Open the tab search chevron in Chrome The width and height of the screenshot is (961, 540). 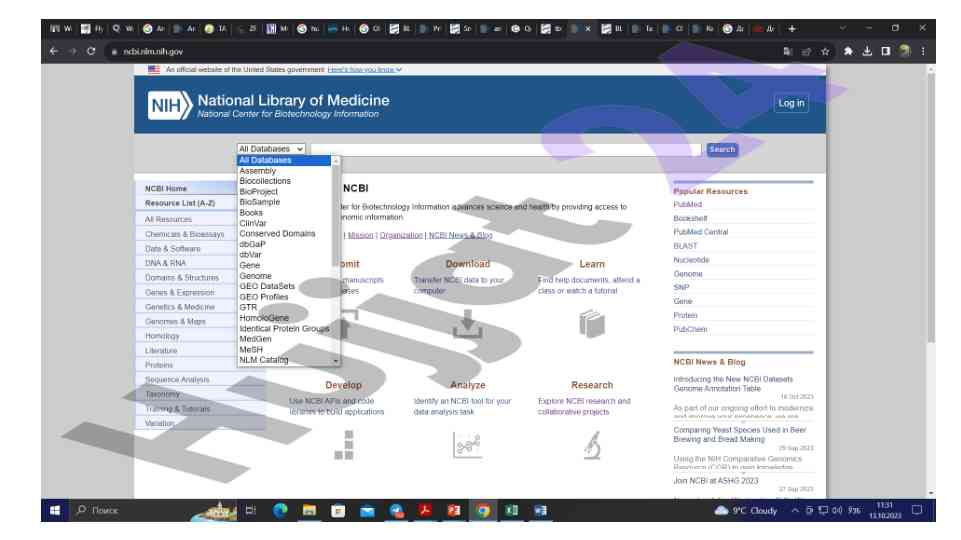pyautogui.click(x=843, y=28)
